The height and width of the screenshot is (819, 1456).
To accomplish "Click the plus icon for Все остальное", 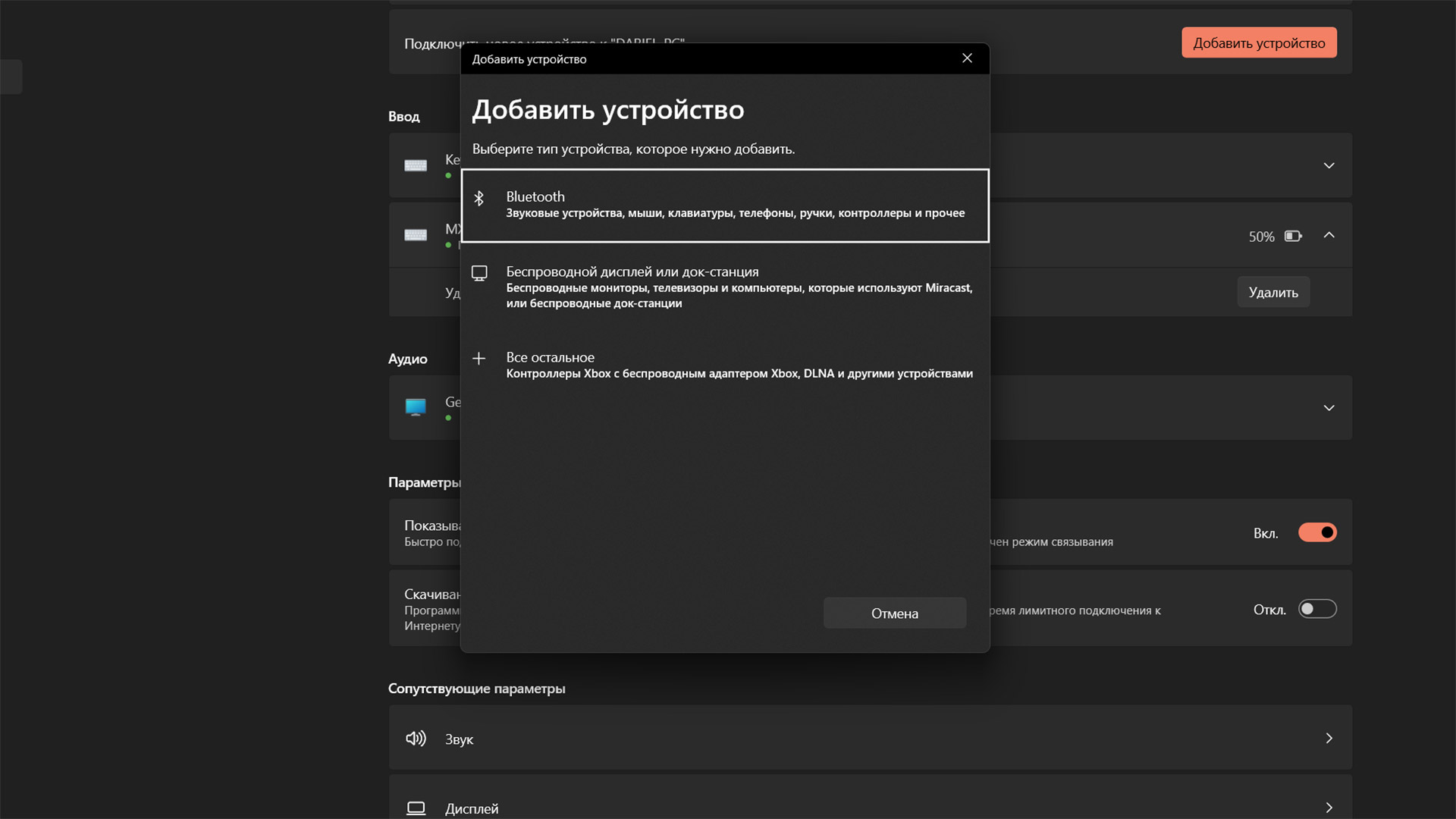I will tap(479, 358).
